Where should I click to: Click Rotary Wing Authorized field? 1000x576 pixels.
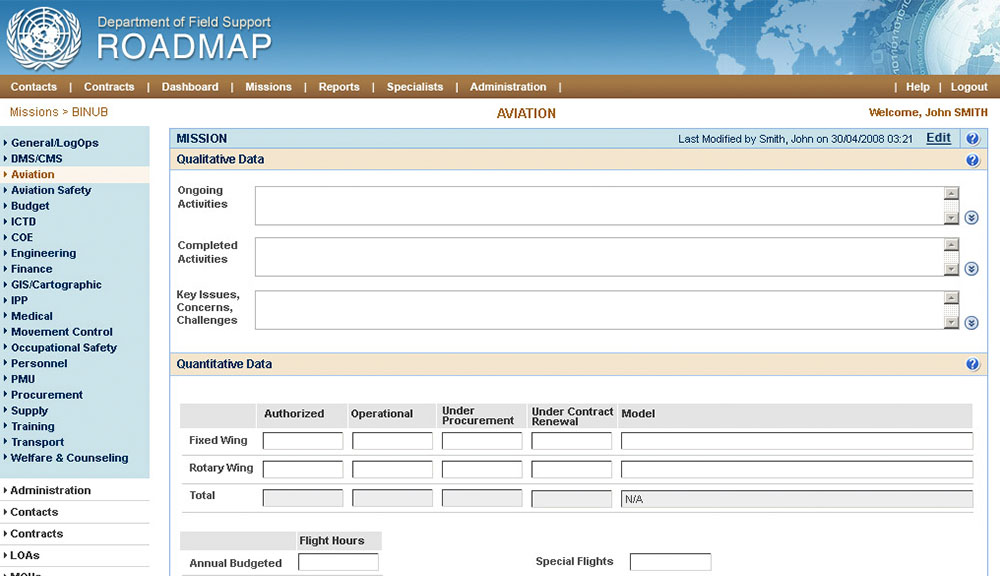pyautogui.click(x=303, y=469)
